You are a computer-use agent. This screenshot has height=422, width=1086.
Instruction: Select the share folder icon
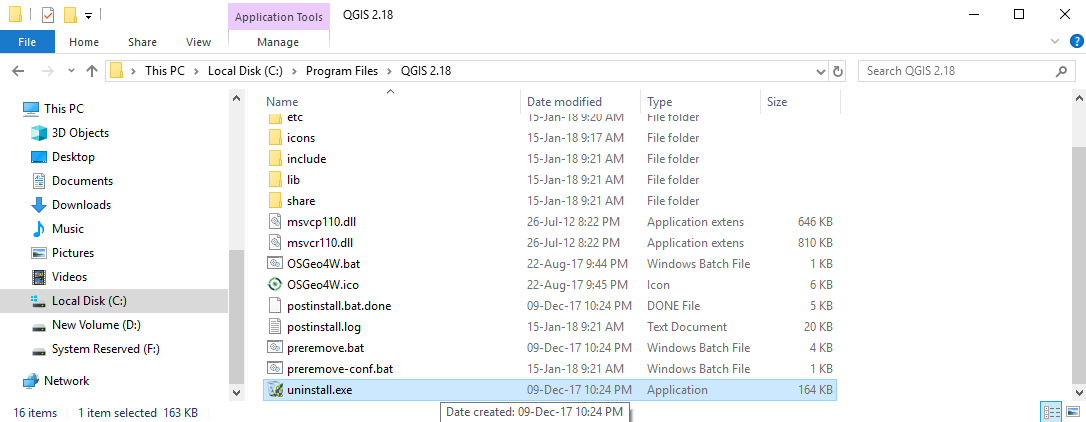(275, 201)
